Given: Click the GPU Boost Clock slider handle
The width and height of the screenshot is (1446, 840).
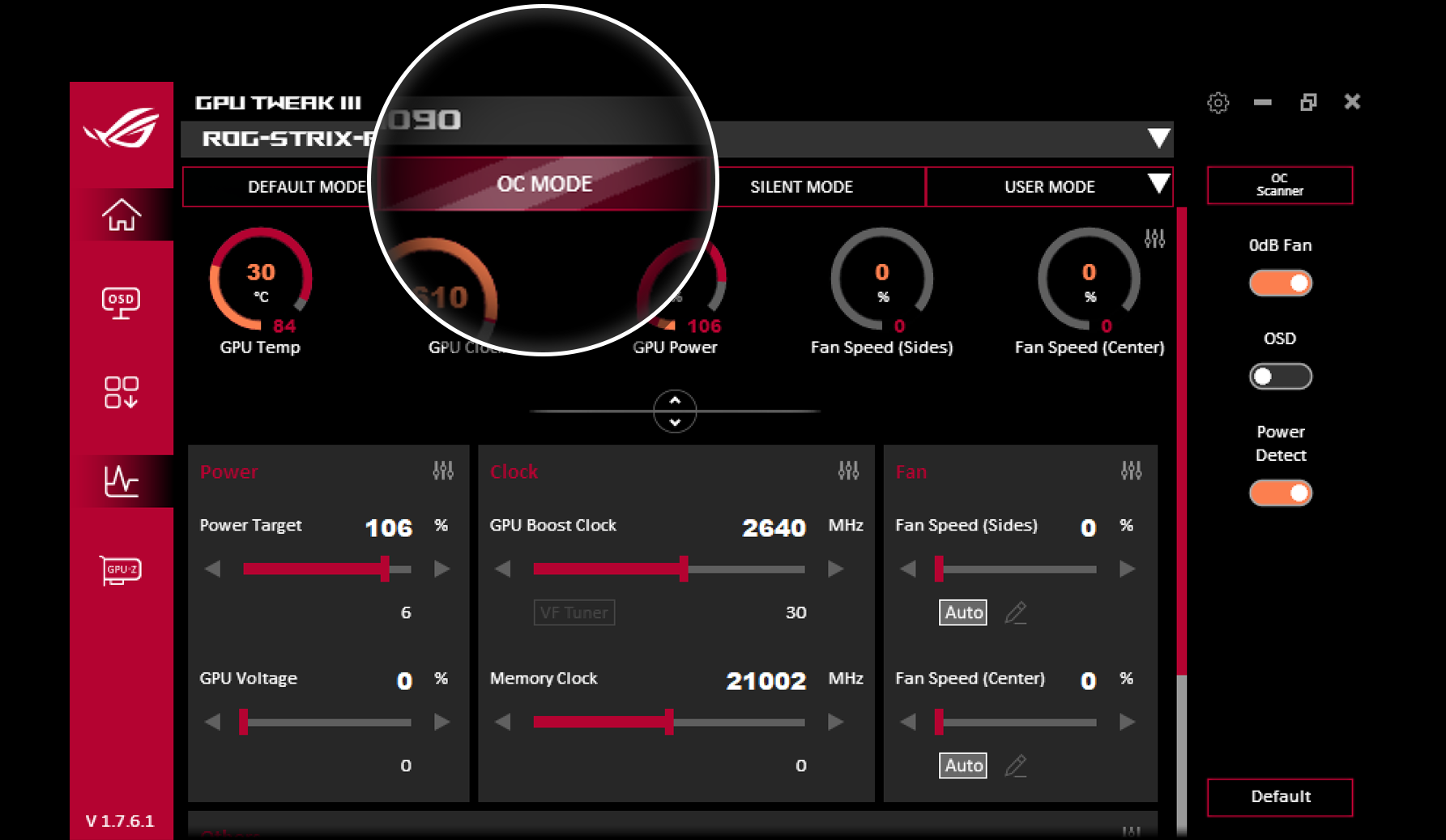Looking at the screenshot, I should [x=684, y=569].
